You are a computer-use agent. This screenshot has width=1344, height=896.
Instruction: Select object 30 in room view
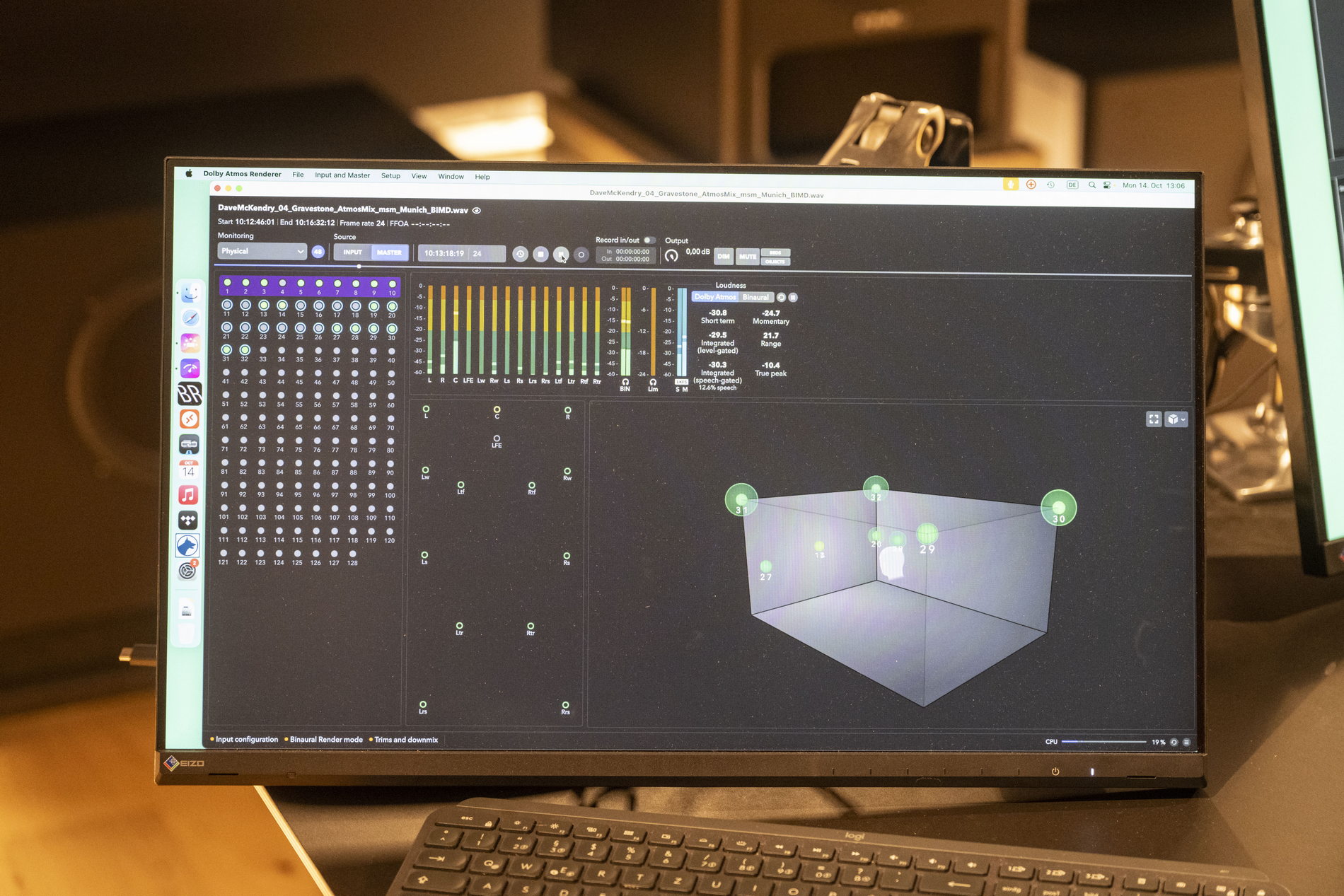(x=1058, y=508)
